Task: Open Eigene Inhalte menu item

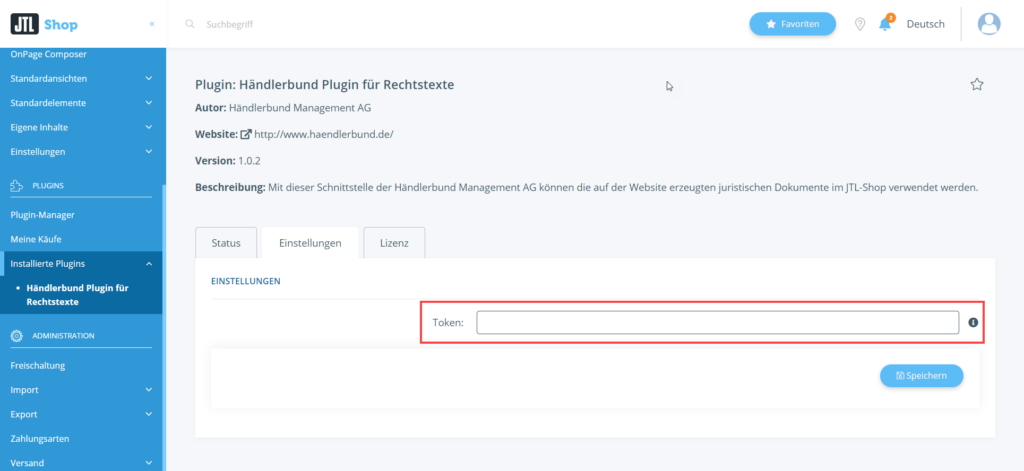Action: [x=39, y=127]
